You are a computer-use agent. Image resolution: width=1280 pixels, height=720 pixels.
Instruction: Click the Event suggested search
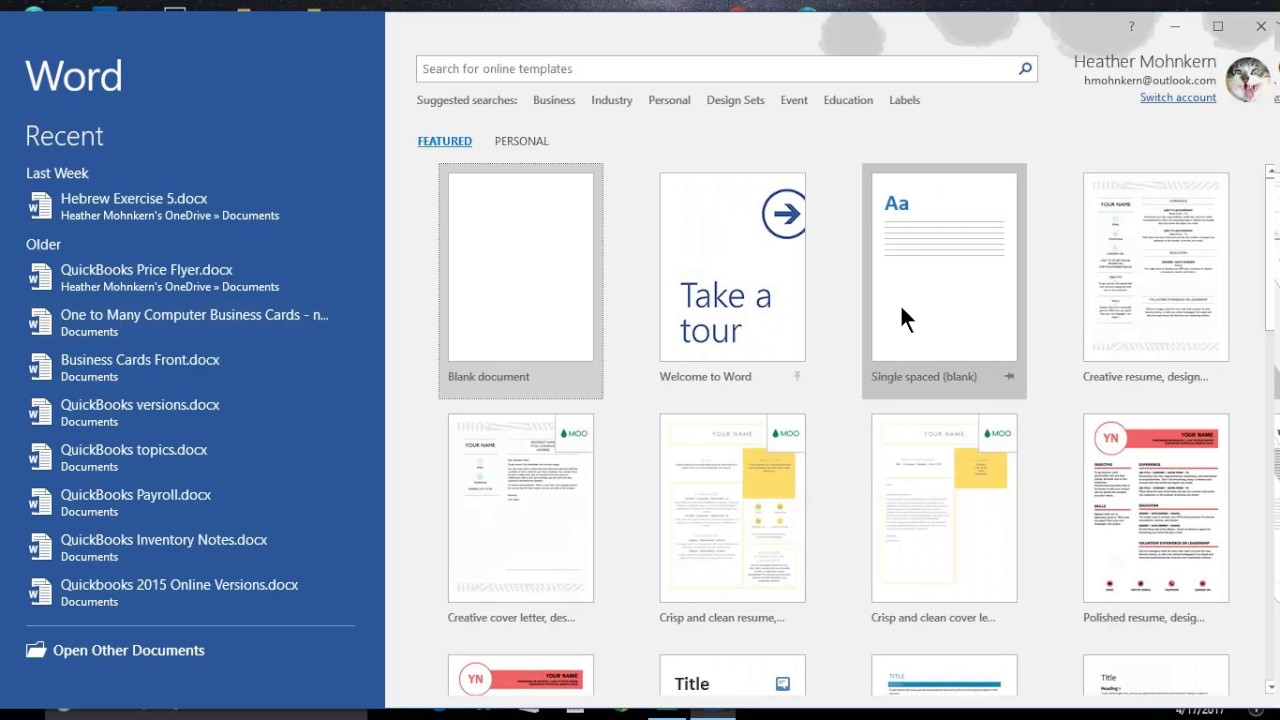click(x=794, y=100)
